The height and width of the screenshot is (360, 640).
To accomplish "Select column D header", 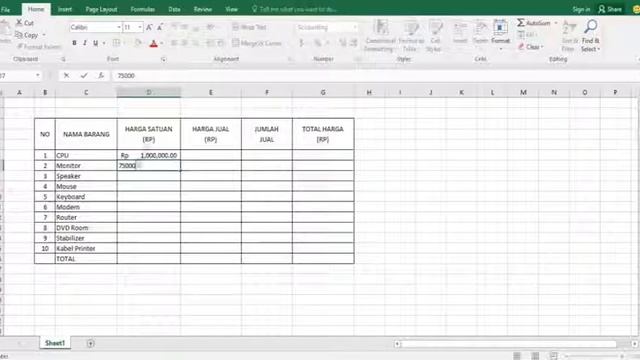I will pos(149,92).
